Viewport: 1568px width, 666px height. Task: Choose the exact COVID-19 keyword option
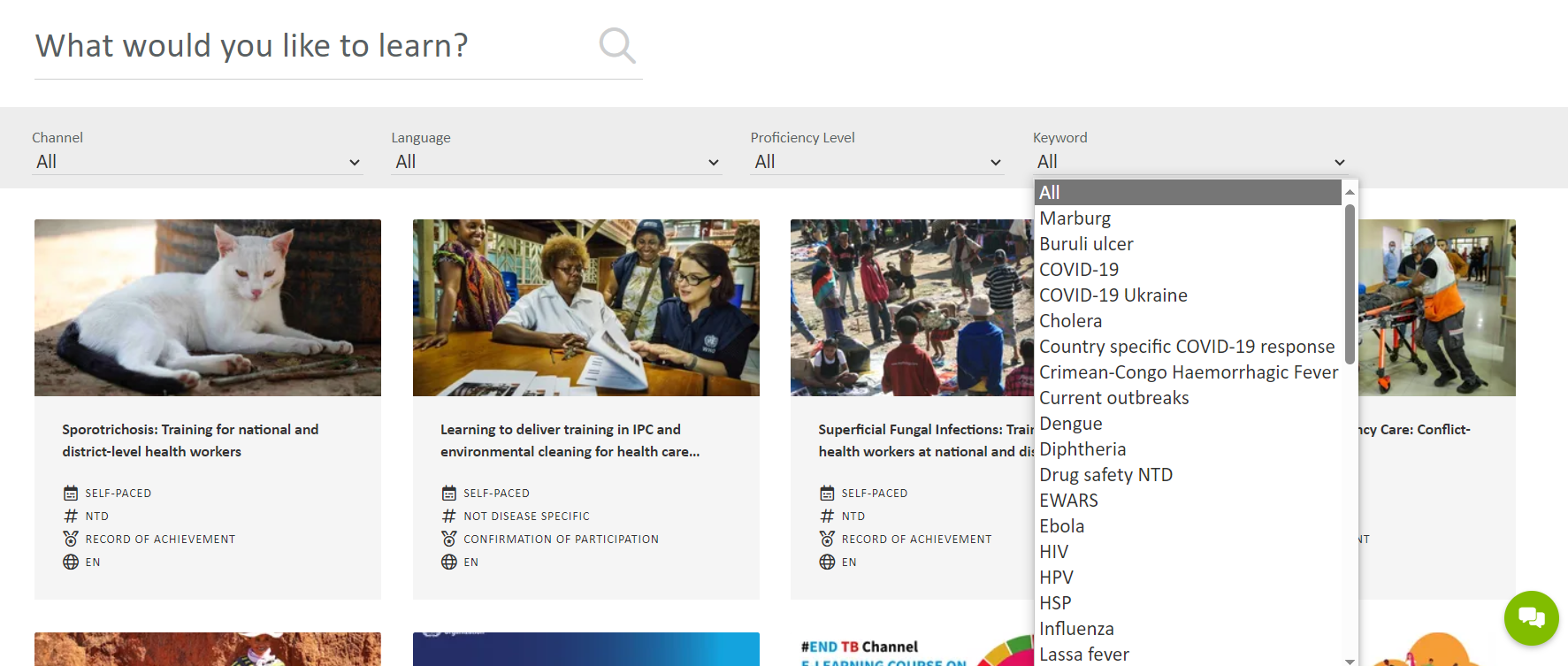[1188, 270]
